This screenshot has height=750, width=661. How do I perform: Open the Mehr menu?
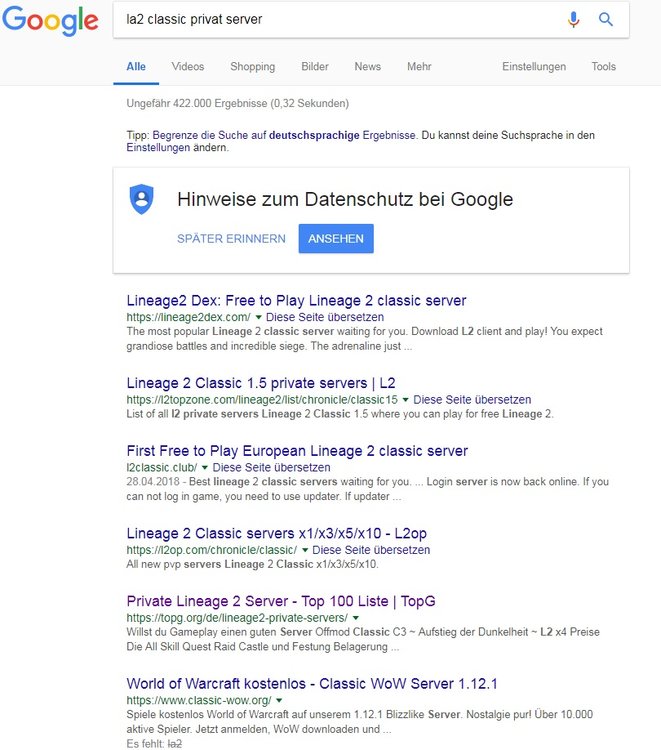419,67
